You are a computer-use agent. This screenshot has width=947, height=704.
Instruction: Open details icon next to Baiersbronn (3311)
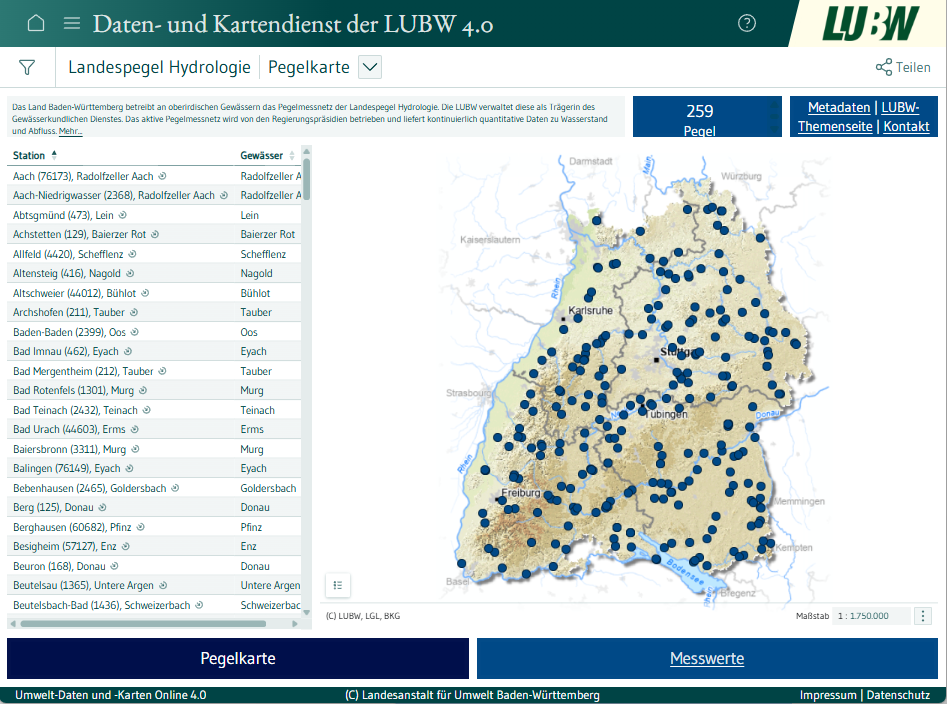(x=135, y=449)
